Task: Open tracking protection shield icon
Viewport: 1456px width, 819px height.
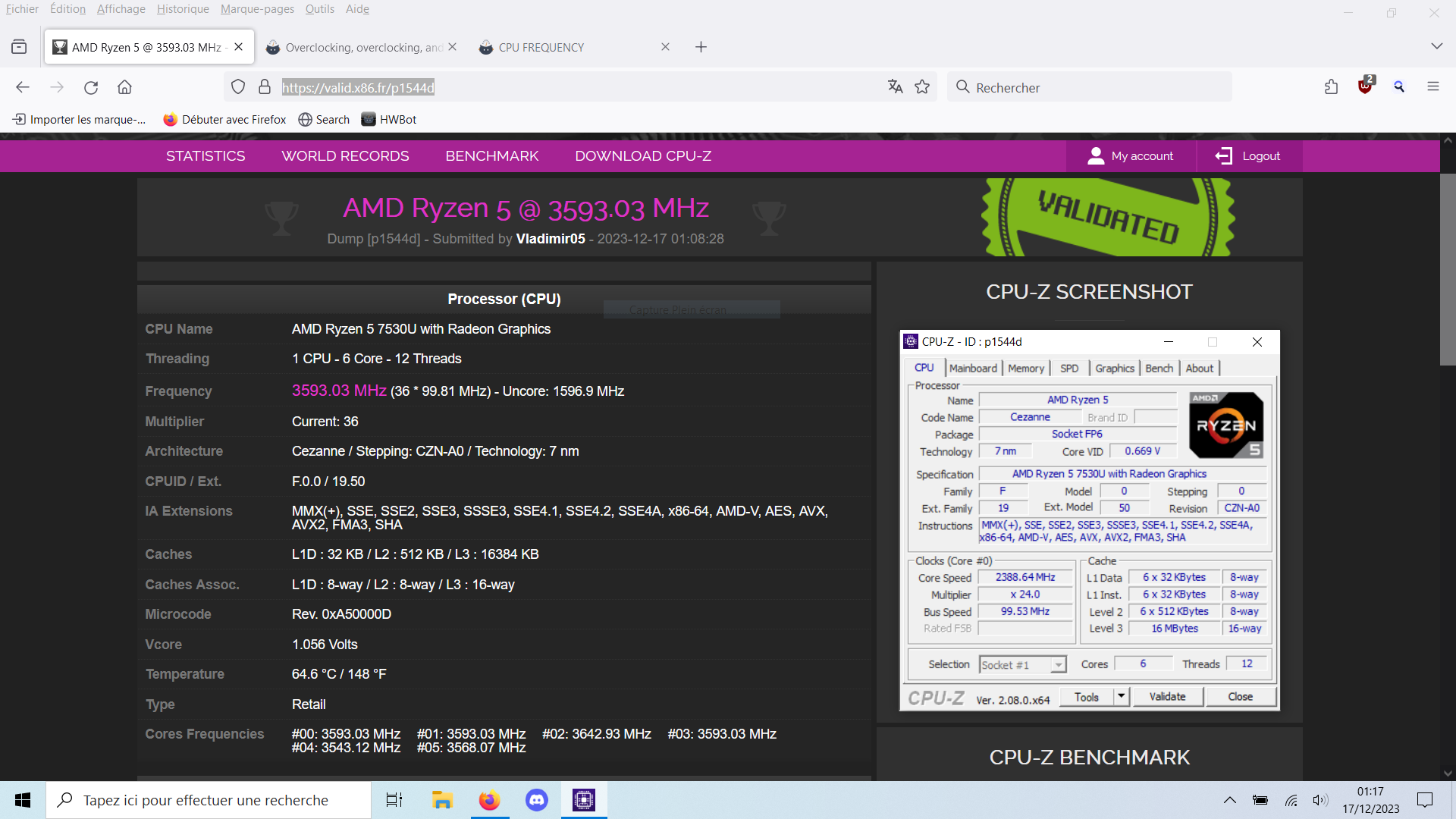Action: coord(238,87)
